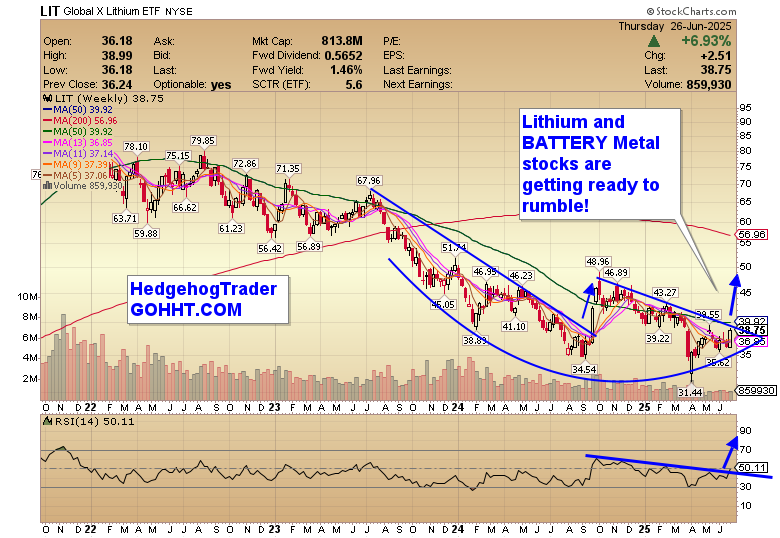Click the 39.22 price label
The height and width of the screenshot is (538, 780).
click(658, 338)
